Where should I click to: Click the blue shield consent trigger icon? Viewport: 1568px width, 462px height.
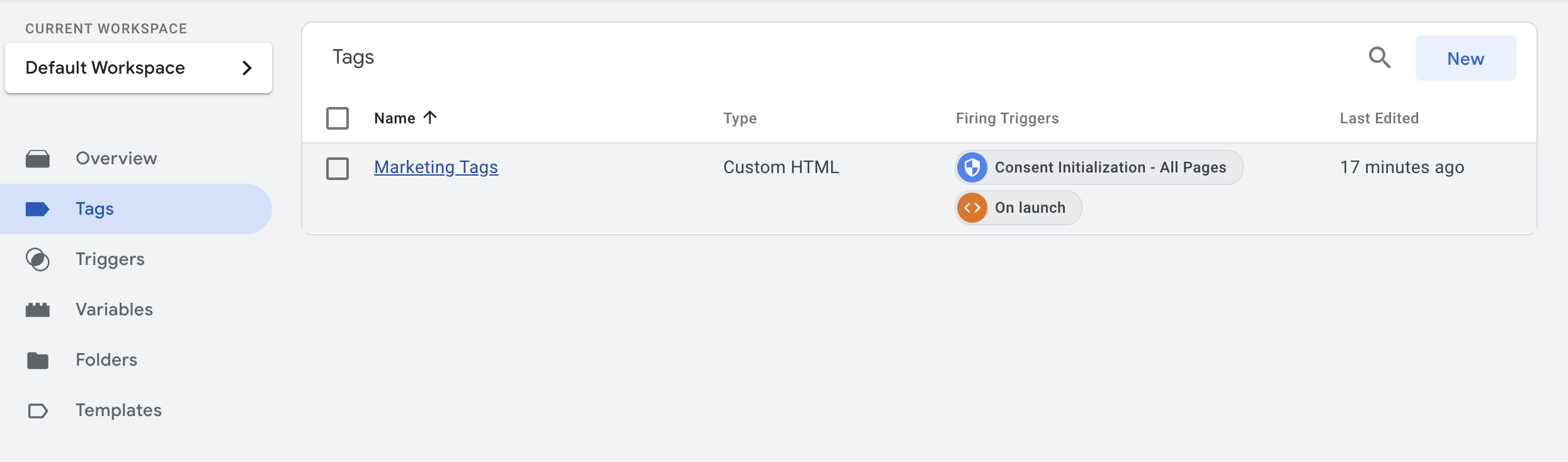972,167
